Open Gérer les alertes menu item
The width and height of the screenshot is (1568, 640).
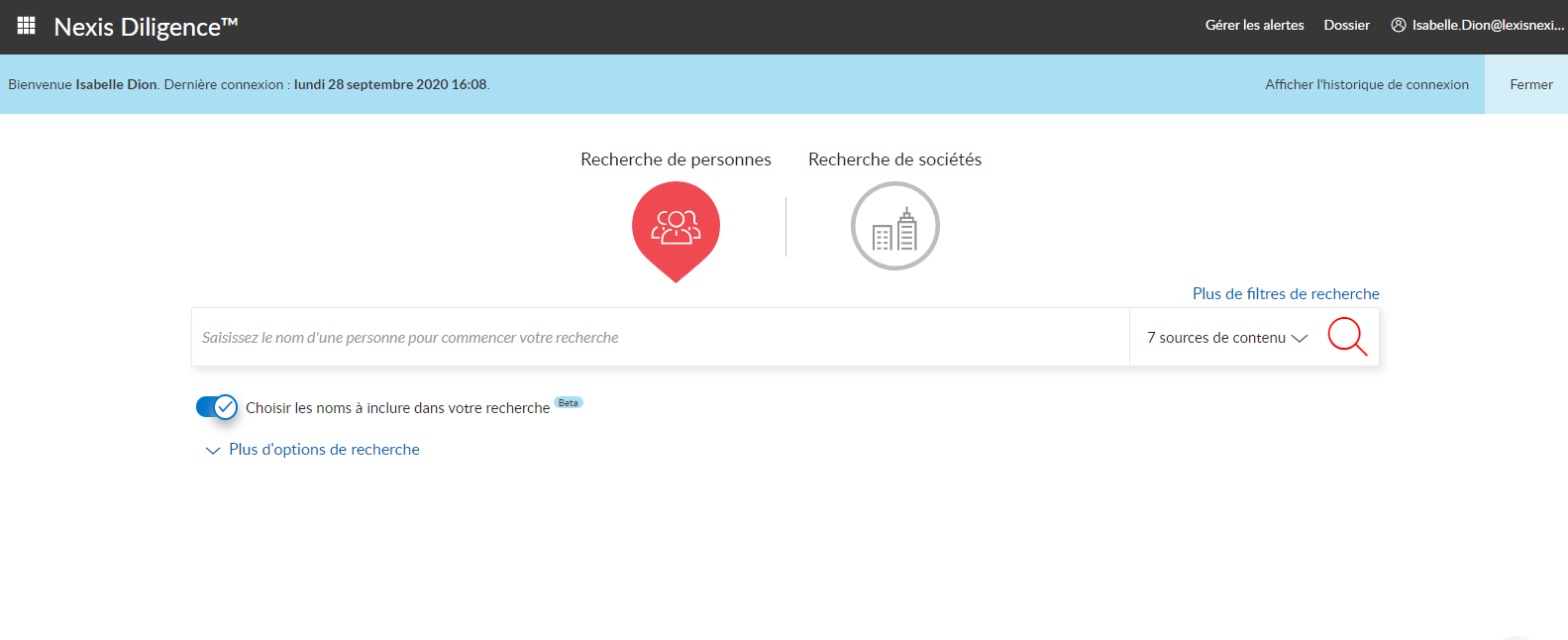coord(1254,26)
